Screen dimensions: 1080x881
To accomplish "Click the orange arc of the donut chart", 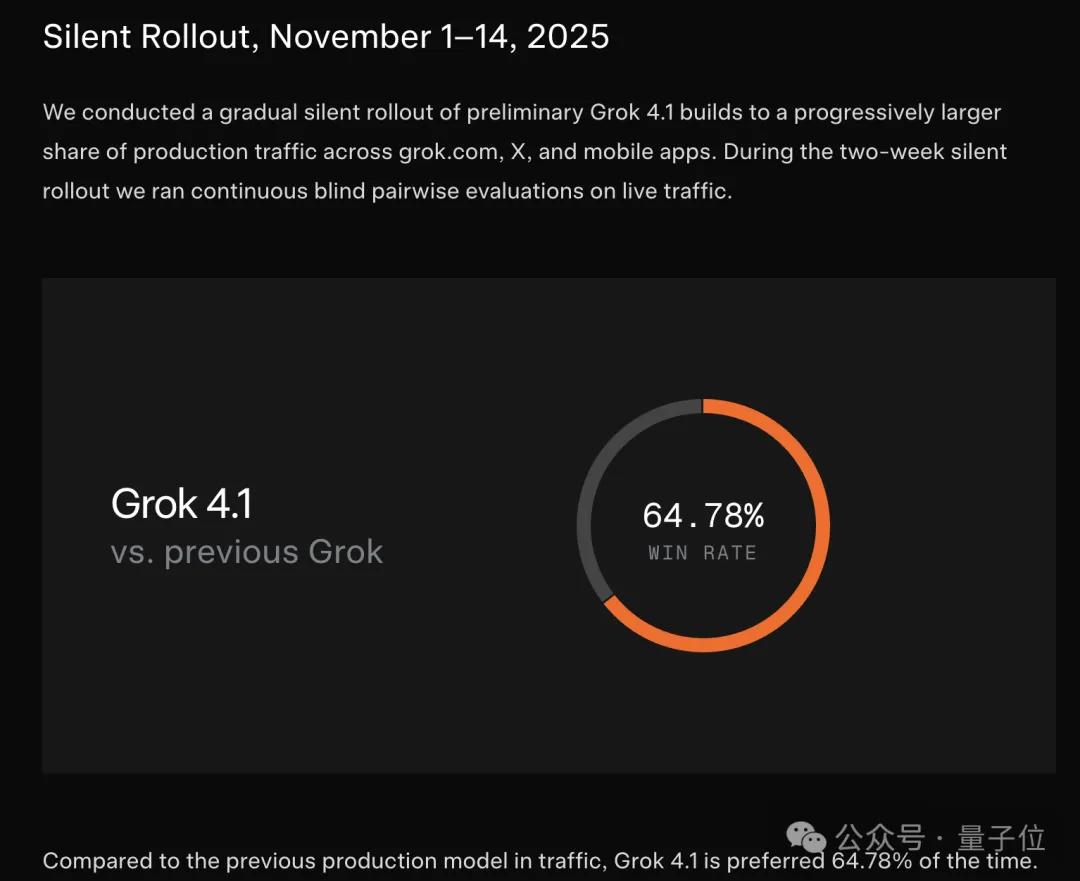I will coord(823,525).
